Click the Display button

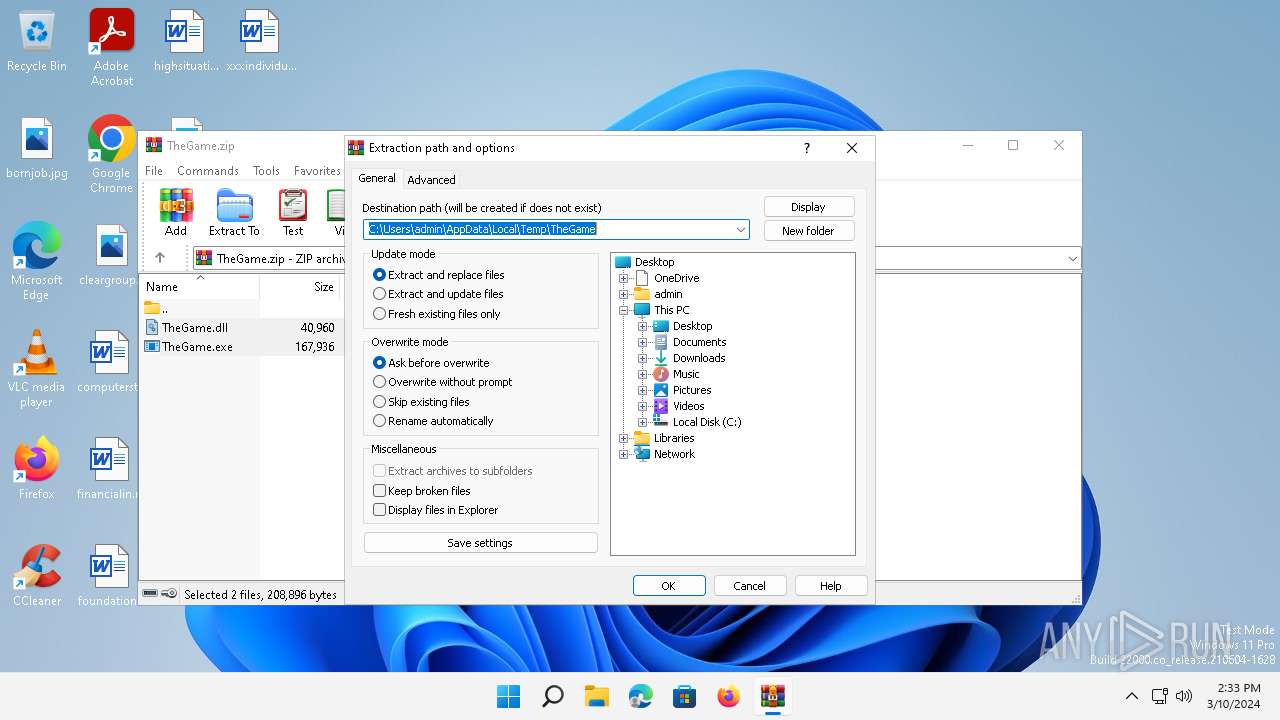tap(808, 207)
